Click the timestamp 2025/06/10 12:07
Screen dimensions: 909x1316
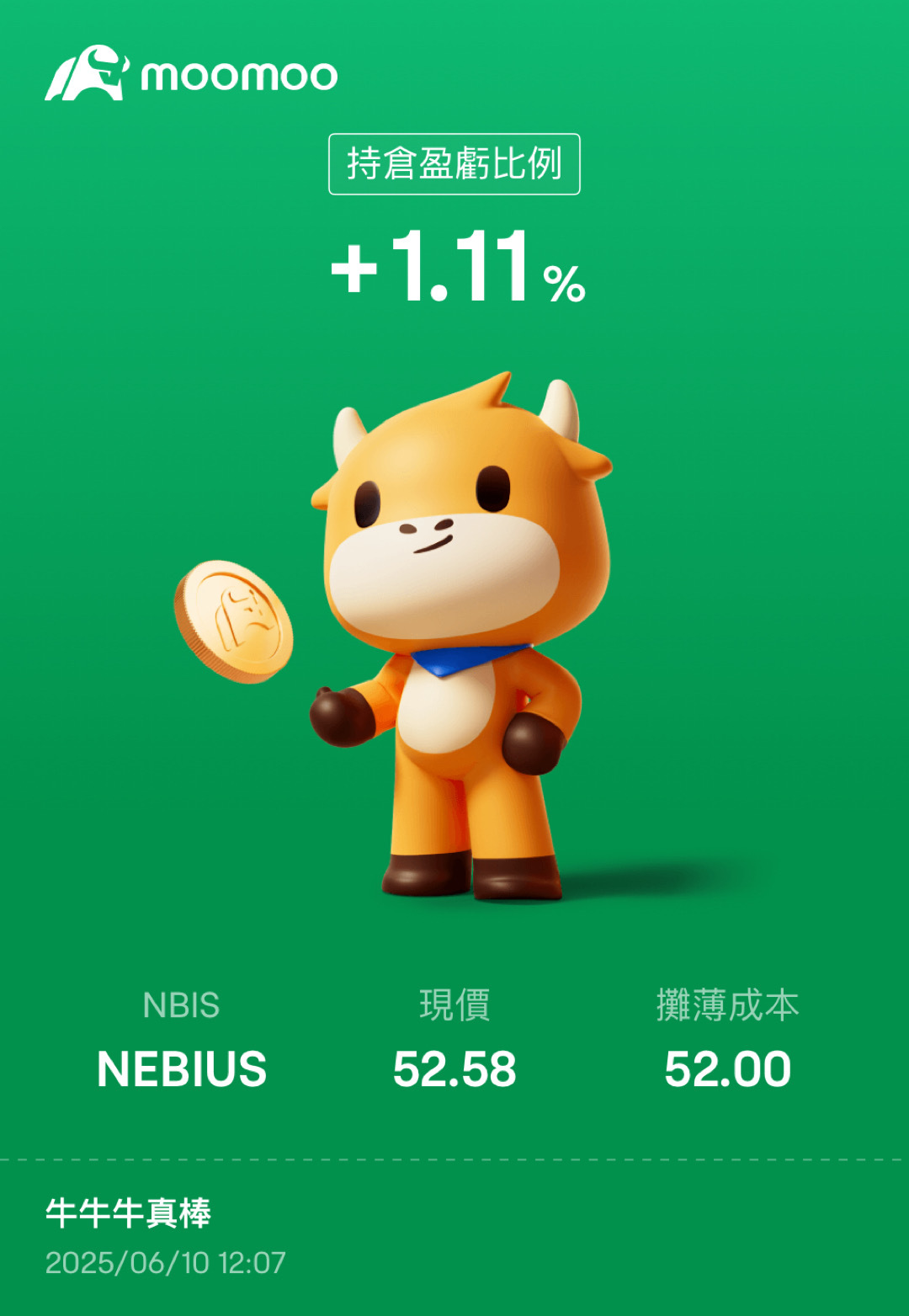click(x=165, y=1263)
